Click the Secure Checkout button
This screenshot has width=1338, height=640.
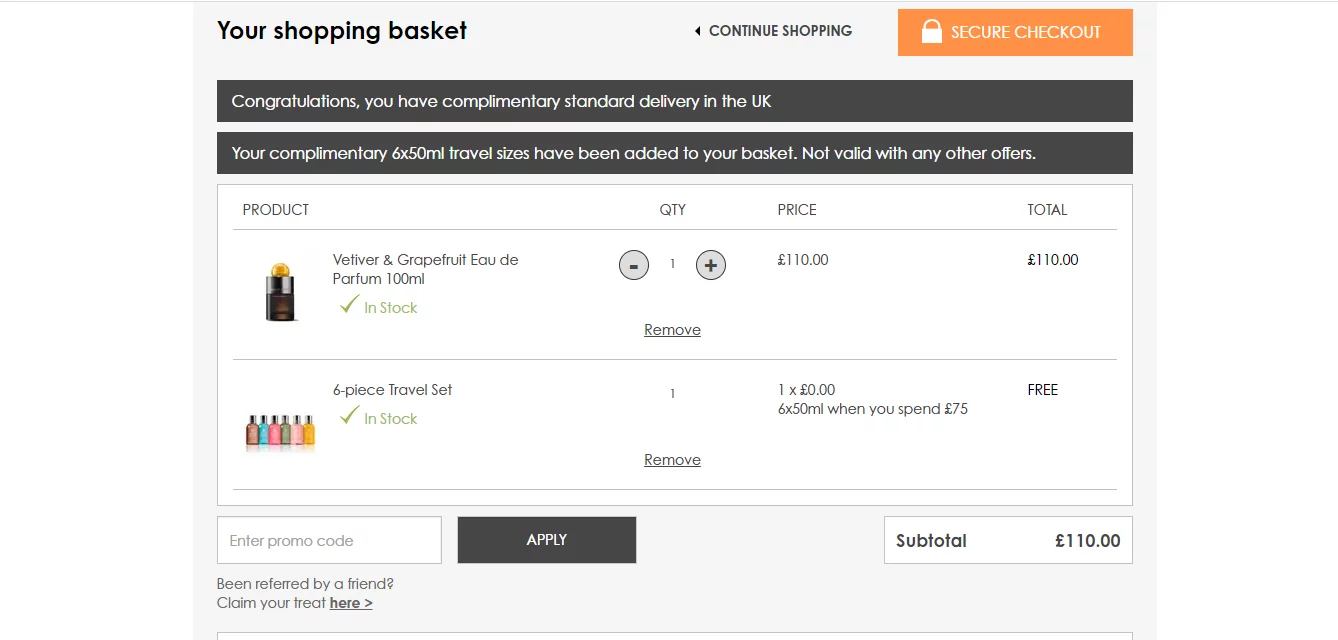coord(1015,32)
